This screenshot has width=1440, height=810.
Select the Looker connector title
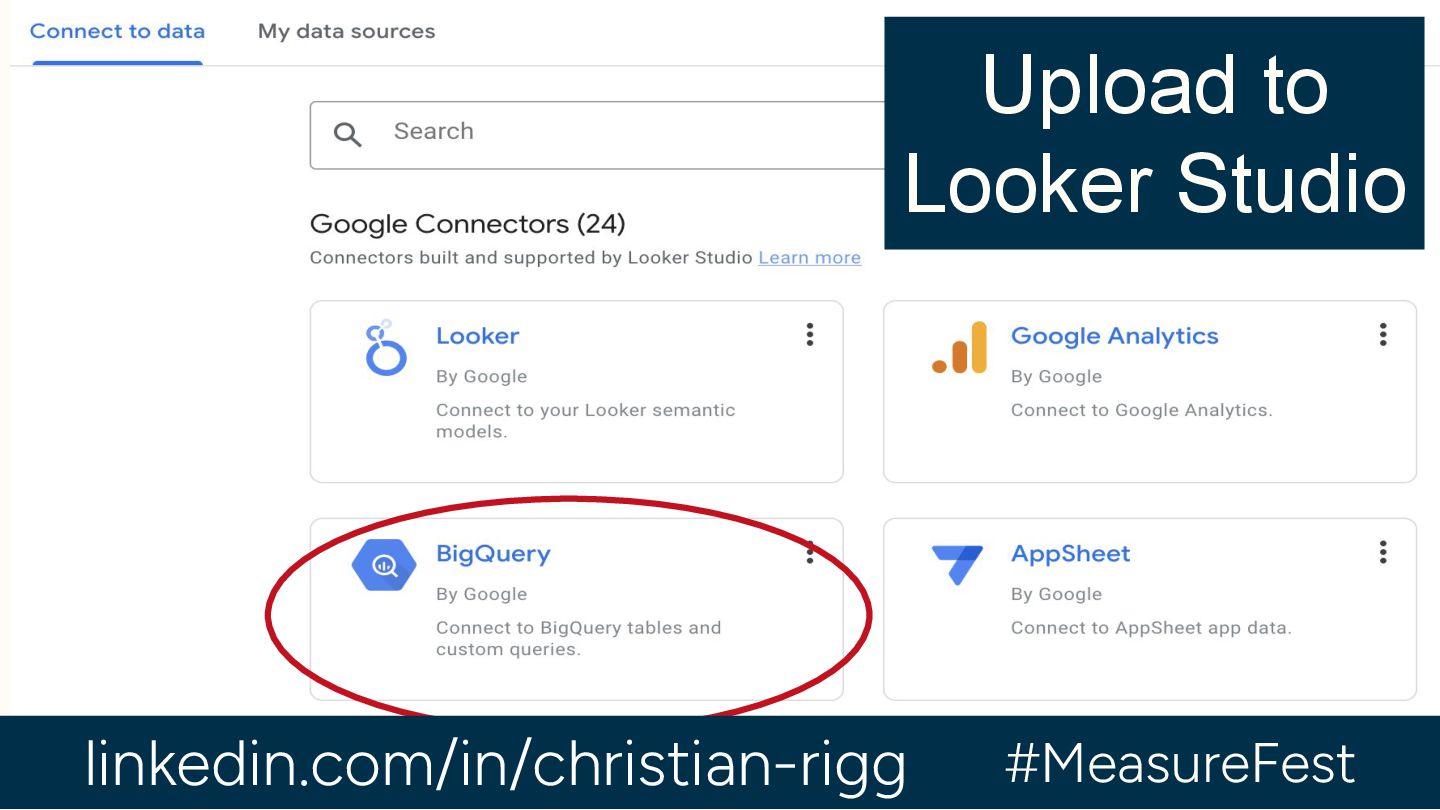tap(477, 336)
